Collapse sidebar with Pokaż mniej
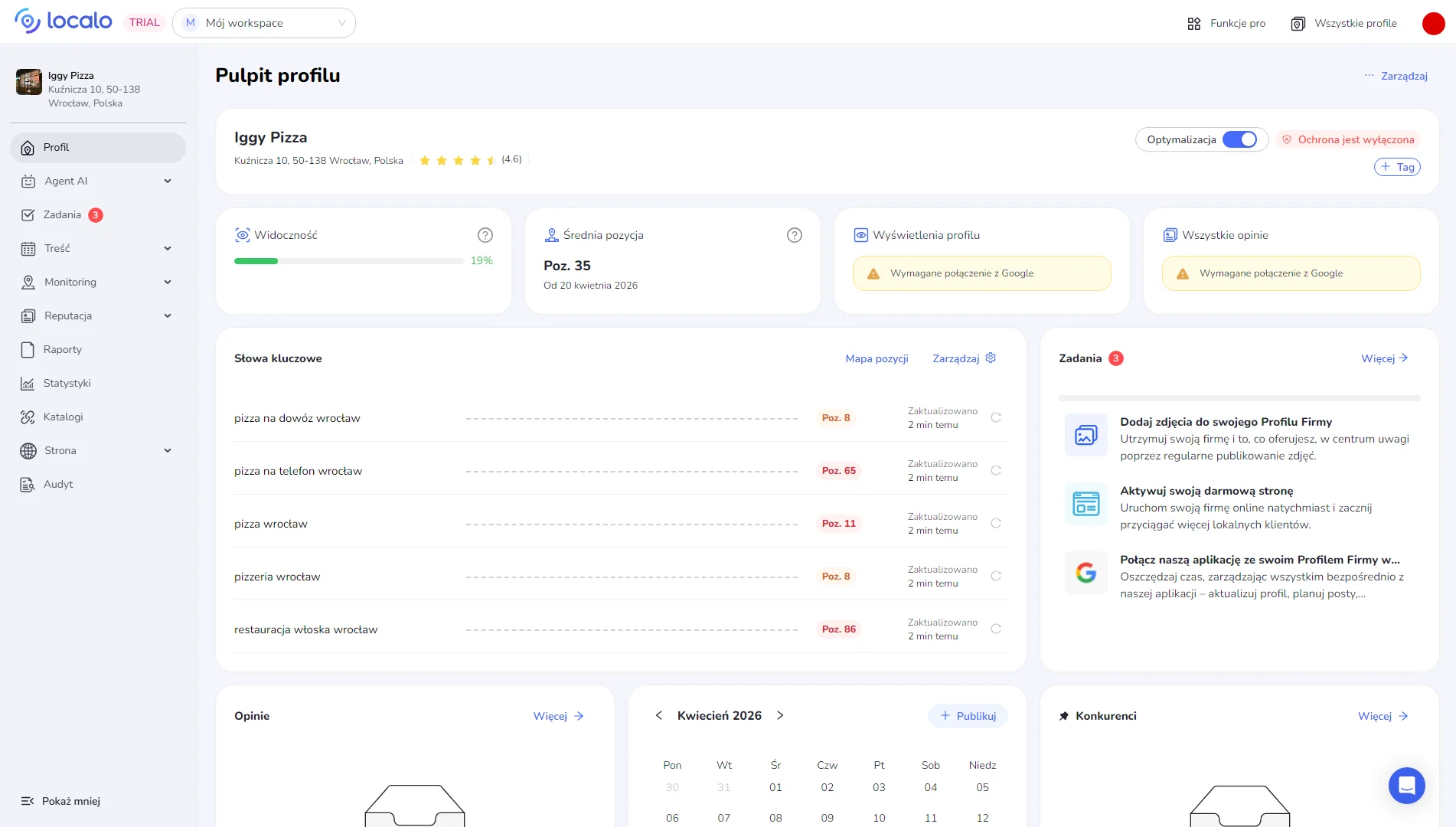1456x827 pixels. [x=60, y=801]
